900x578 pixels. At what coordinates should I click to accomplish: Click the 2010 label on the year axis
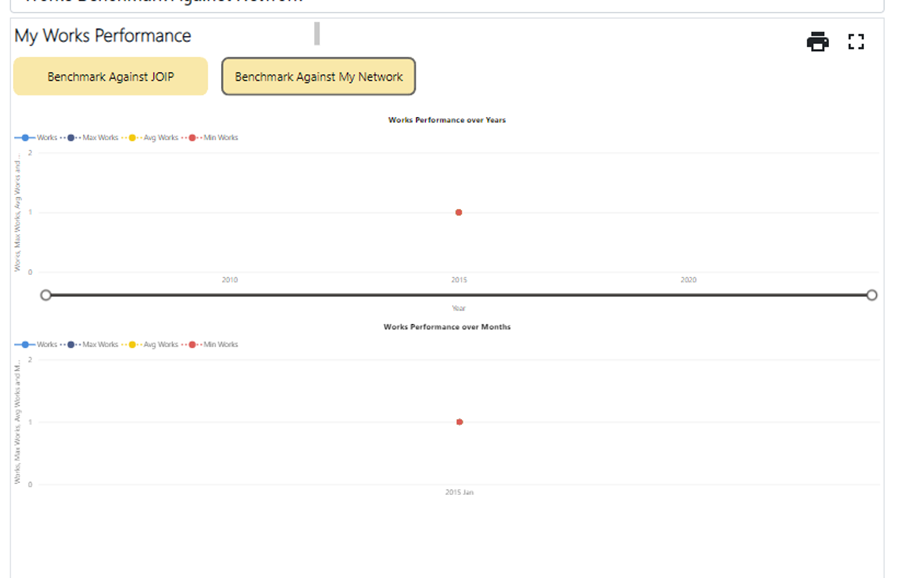[230, 280]
